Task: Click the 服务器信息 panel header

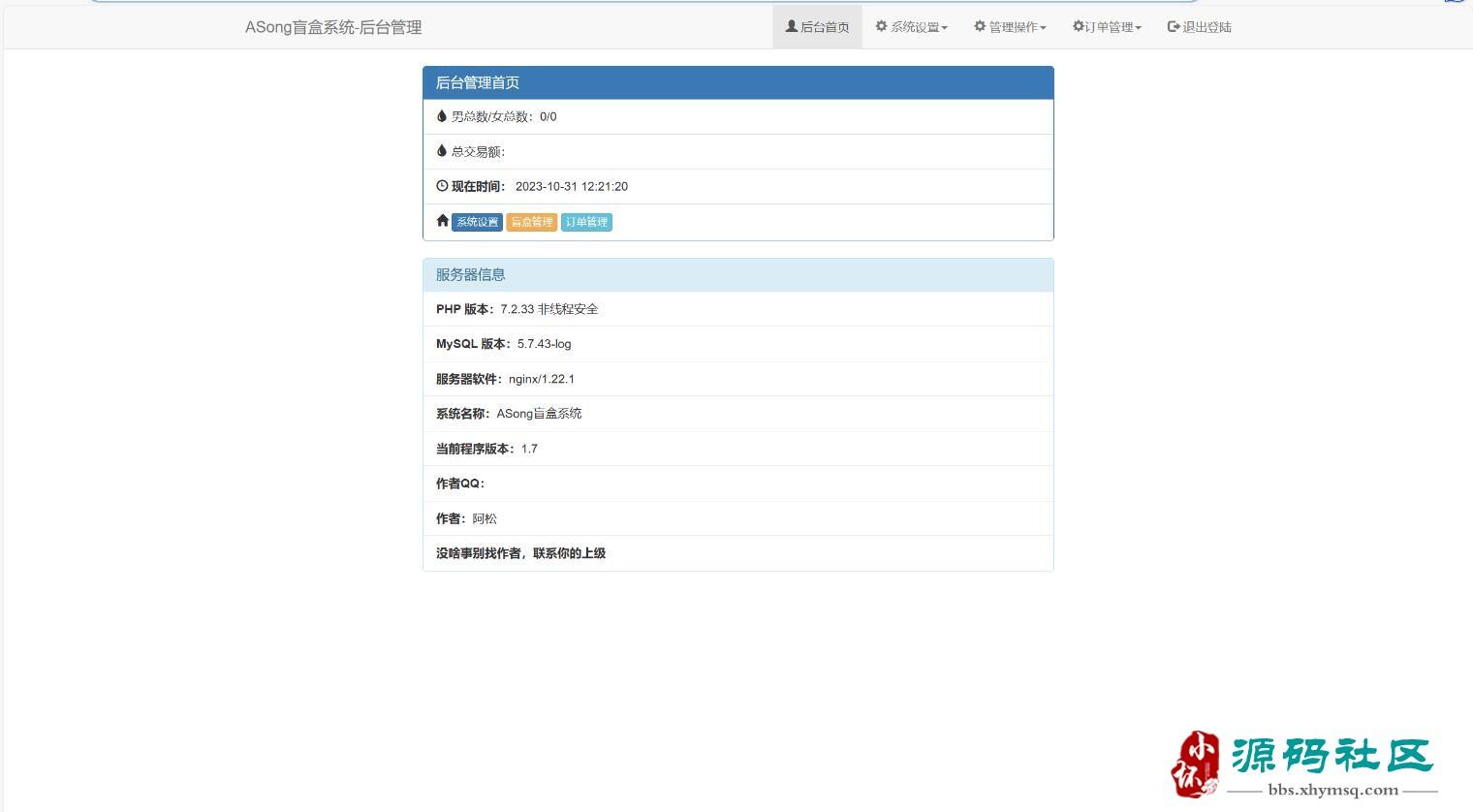Action: pos(738,274)
